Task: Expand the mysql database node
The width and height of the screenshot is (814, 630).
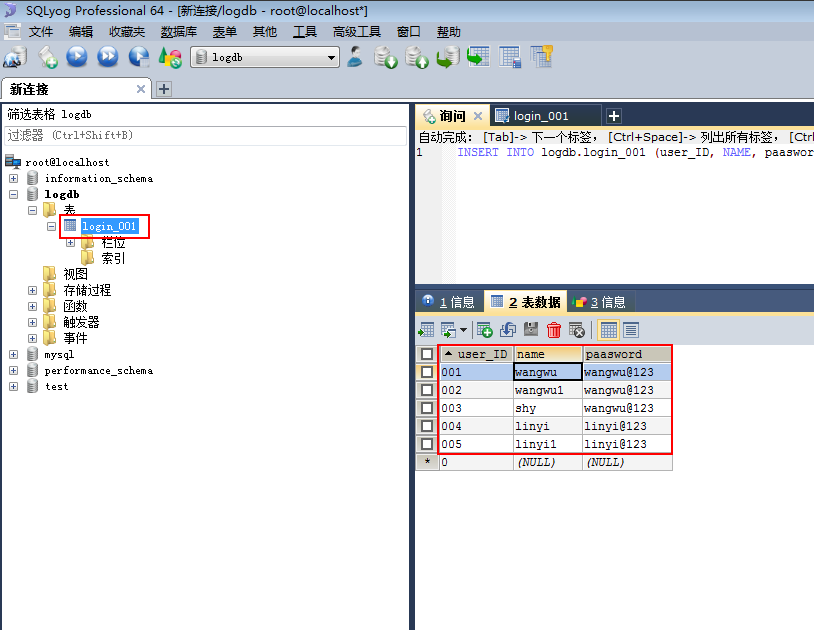Action: click(13, 355)
